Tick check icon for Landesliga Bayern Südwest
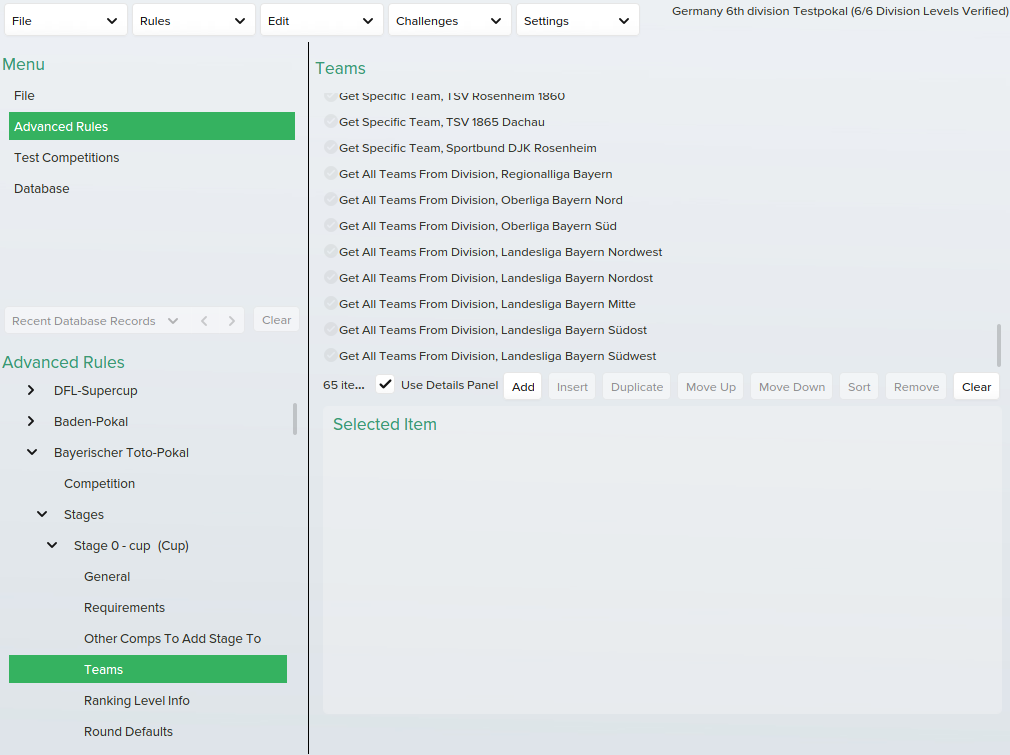Screen dimensions: 1010x755 tap(330, 355)
